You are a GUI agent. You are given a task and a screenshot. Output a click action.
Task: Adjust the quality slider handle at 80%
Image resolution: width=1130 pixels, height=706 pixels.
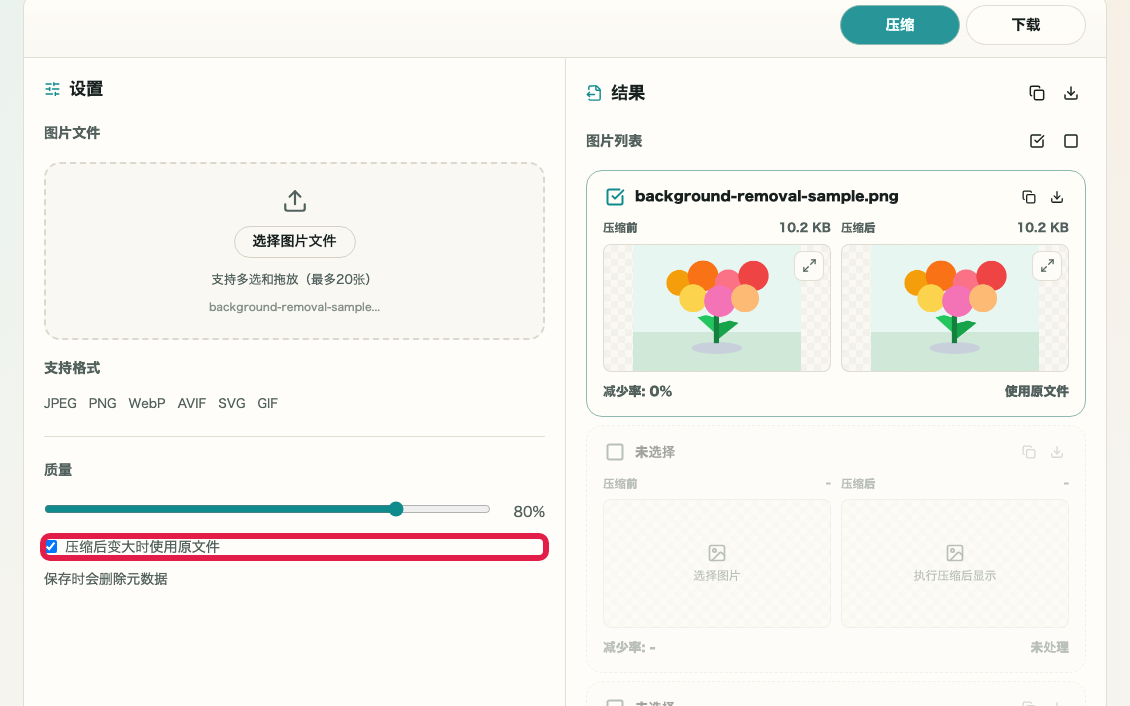click(x=396, y=509)
